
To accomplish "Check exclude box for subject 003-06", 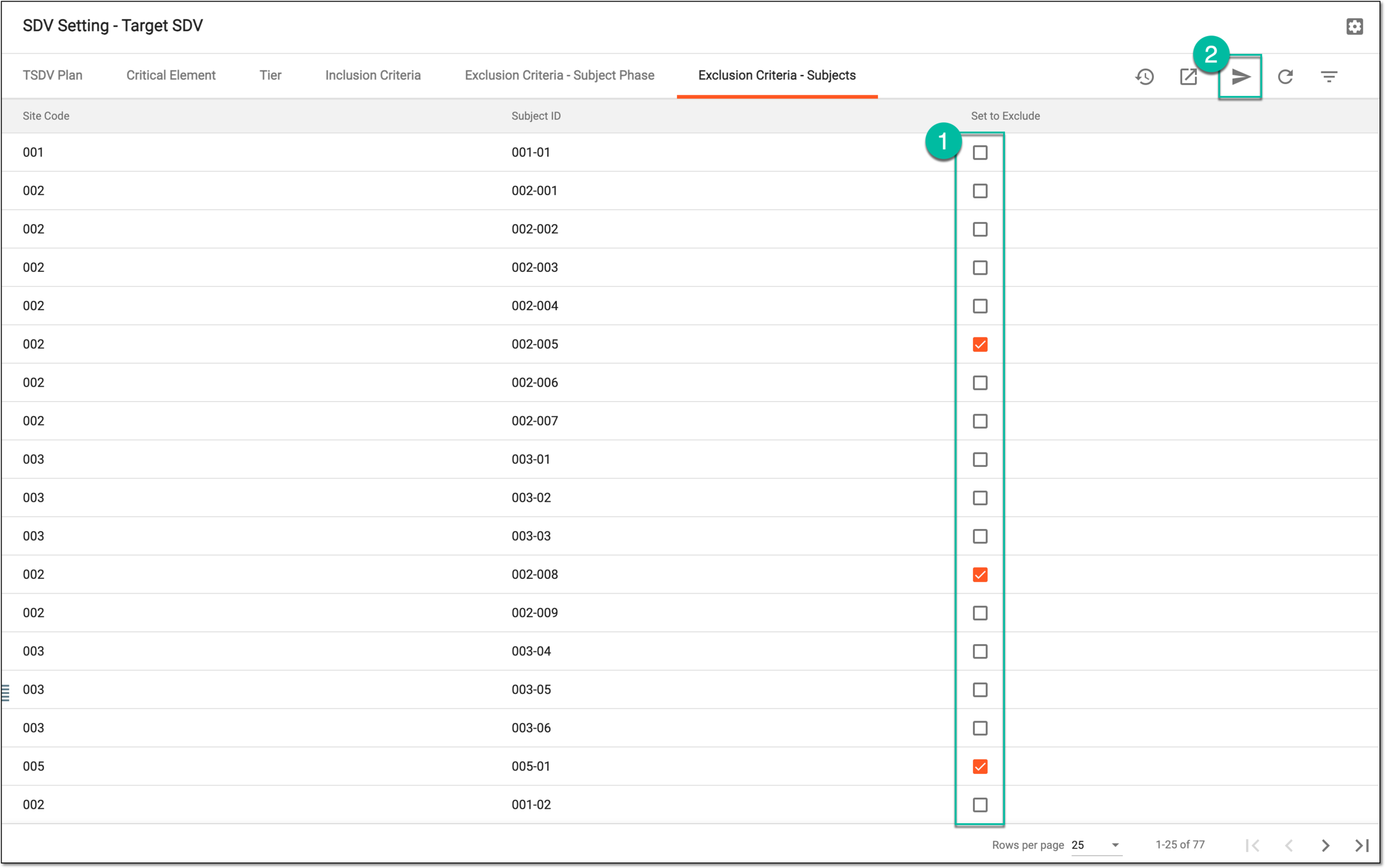I will point(980,728).
